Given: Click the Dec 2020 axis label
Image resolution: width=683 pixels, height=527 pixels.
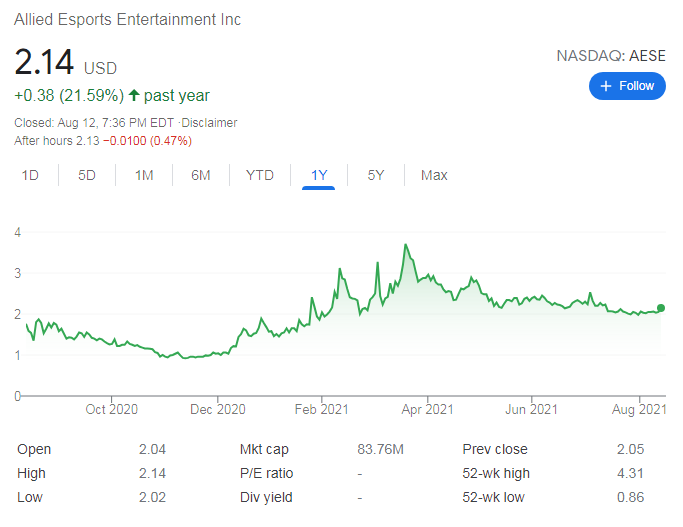Looking at the screenshot, I should pos(218,409).
